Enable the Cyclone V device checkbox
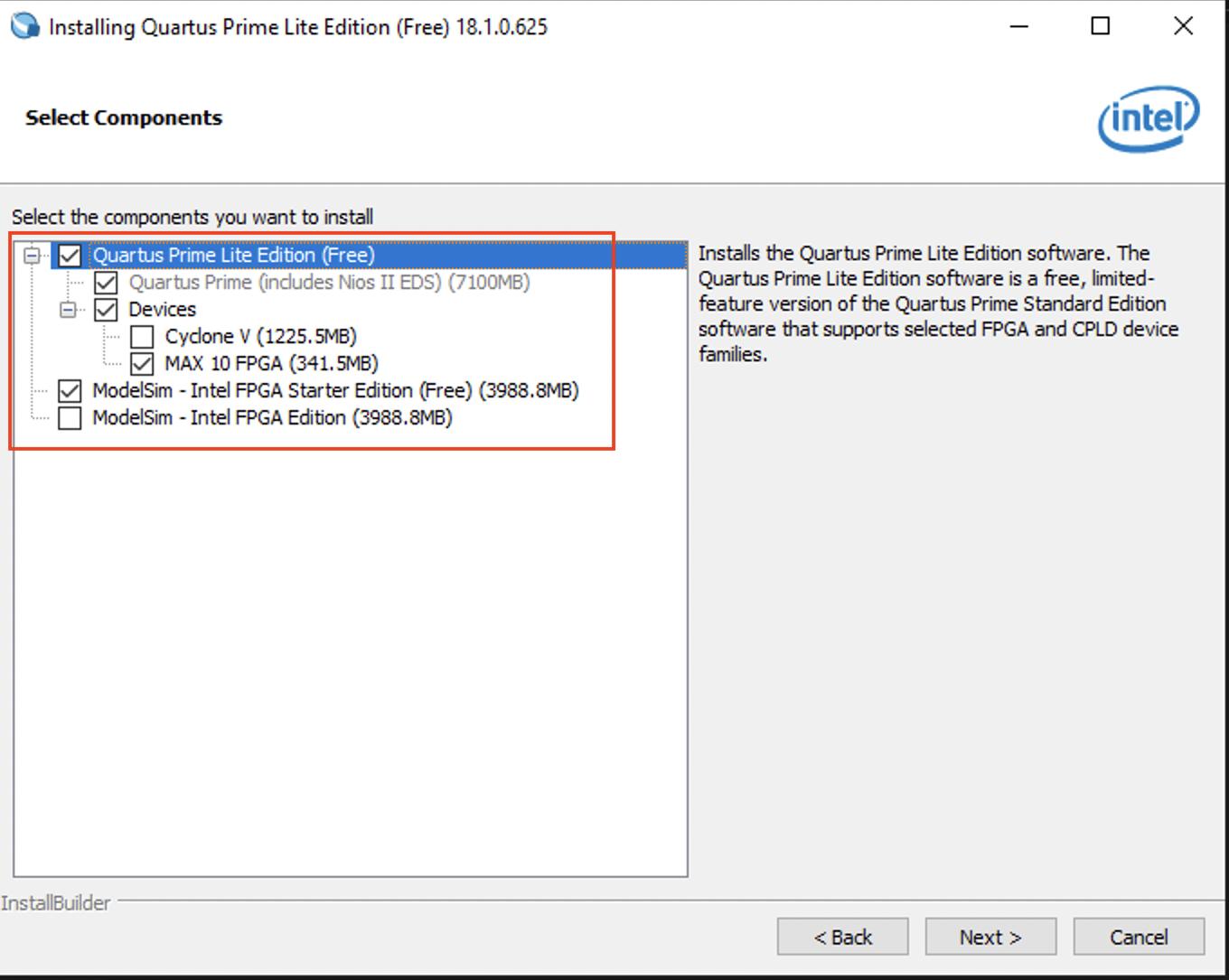The height and width of the screenshot is (980, 1229). [142, 337]
